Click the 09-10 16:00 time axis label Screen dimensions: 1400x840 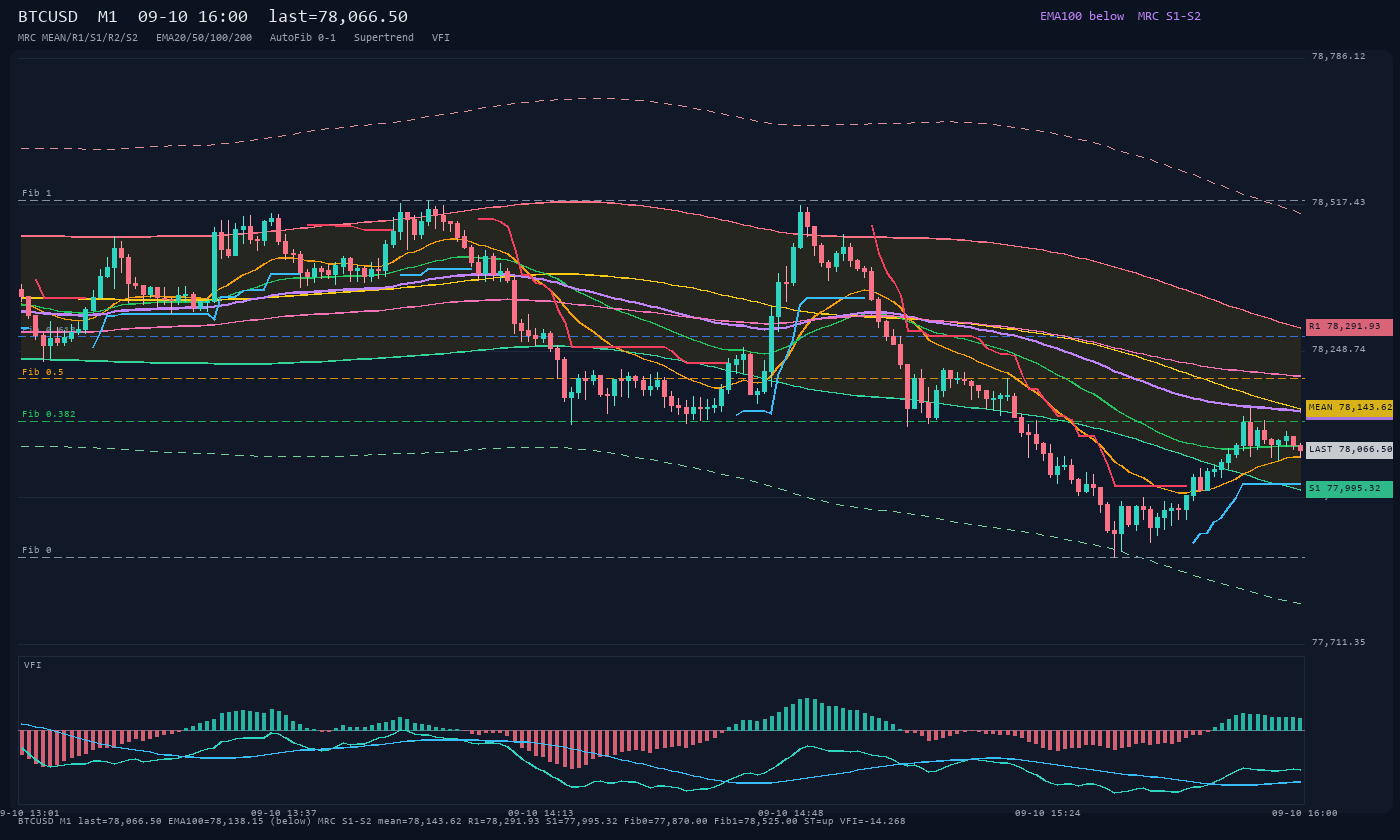(x=1305, y=813)
